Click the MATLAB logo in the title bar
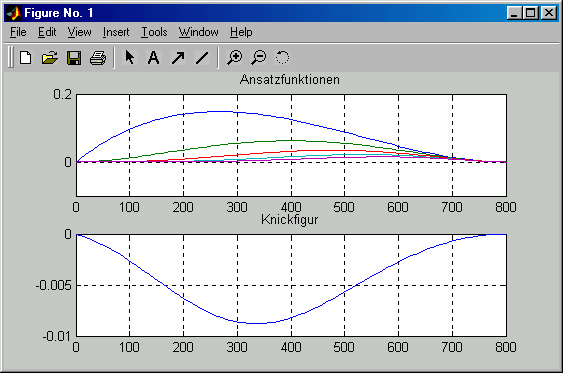This screenshot has width=563, height=373. [14, 13]
